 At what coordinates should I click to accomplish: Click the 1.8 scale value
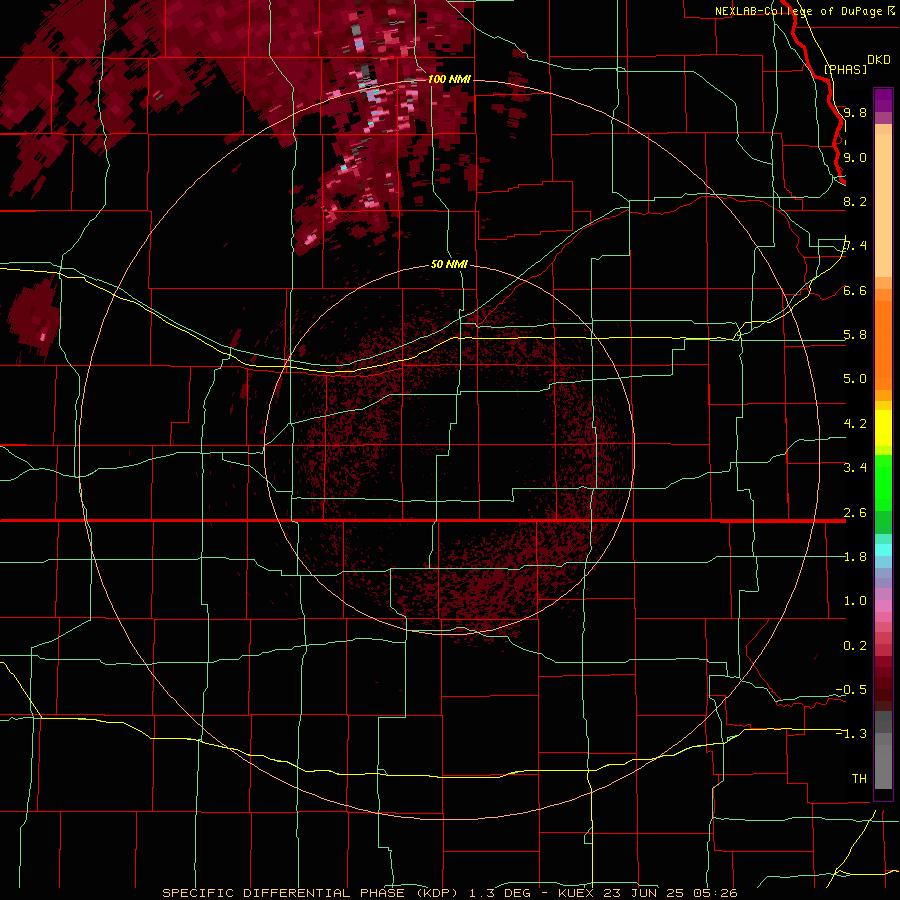855,557
